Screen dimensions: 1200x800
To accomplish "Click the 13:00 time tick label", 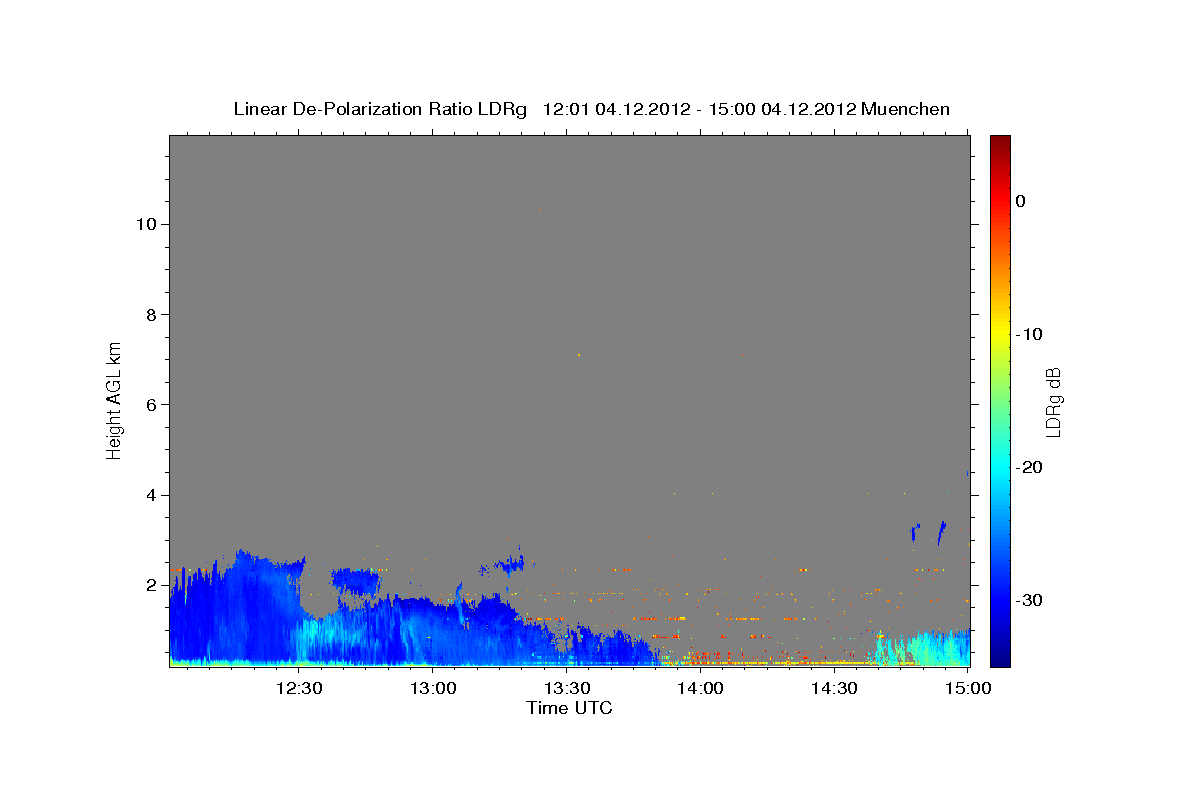I will tap(432, 688).
